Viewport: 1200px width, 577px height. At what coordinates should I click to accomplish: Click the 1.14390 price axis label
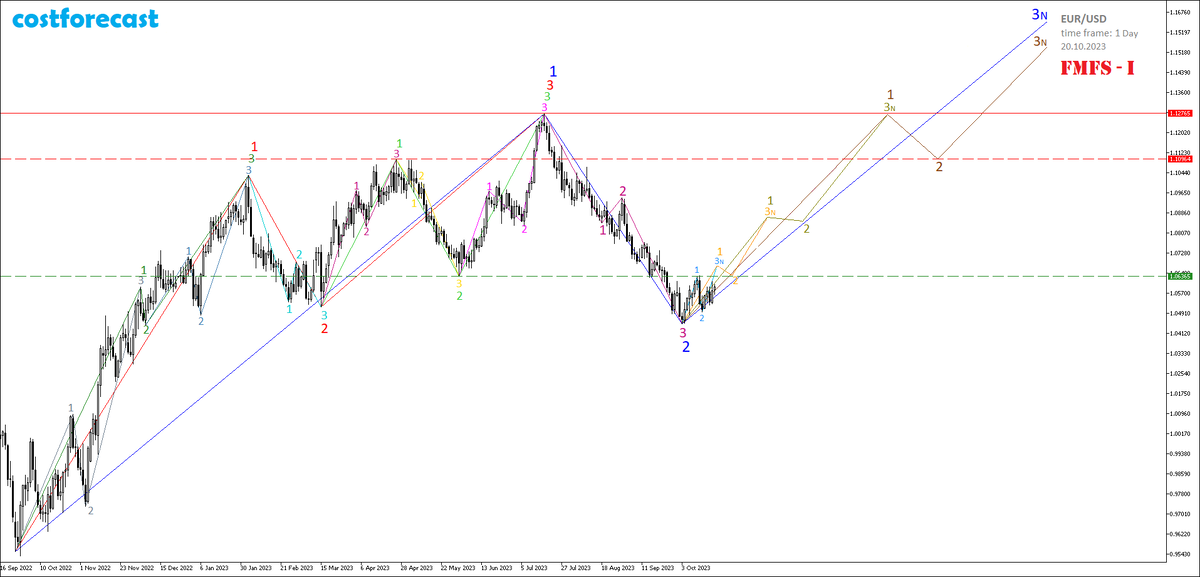pyautogui.click(x=1180, y=72)
